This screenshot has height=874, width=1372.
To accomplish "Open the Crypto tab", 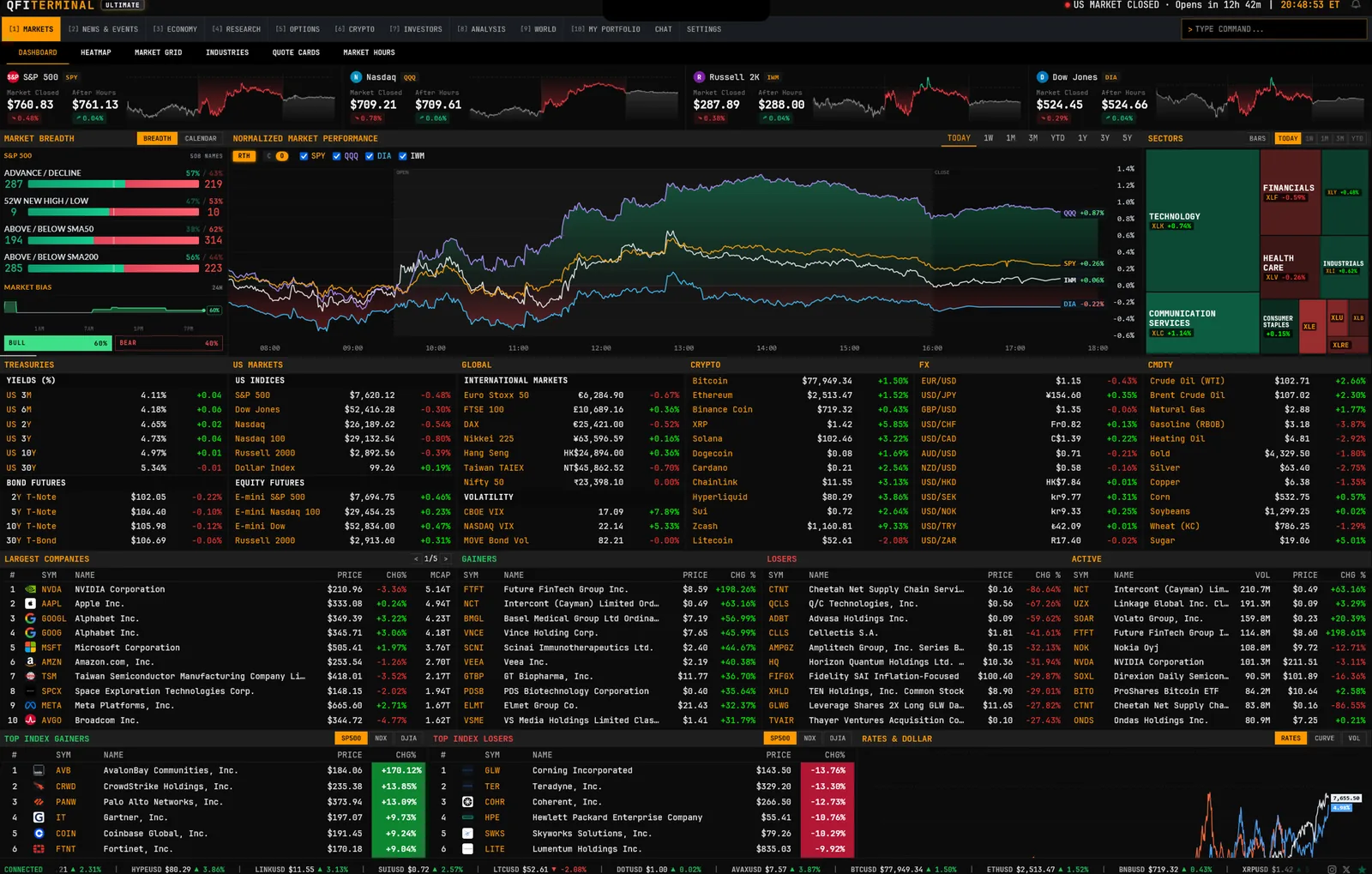I will [x=354, y=29].
